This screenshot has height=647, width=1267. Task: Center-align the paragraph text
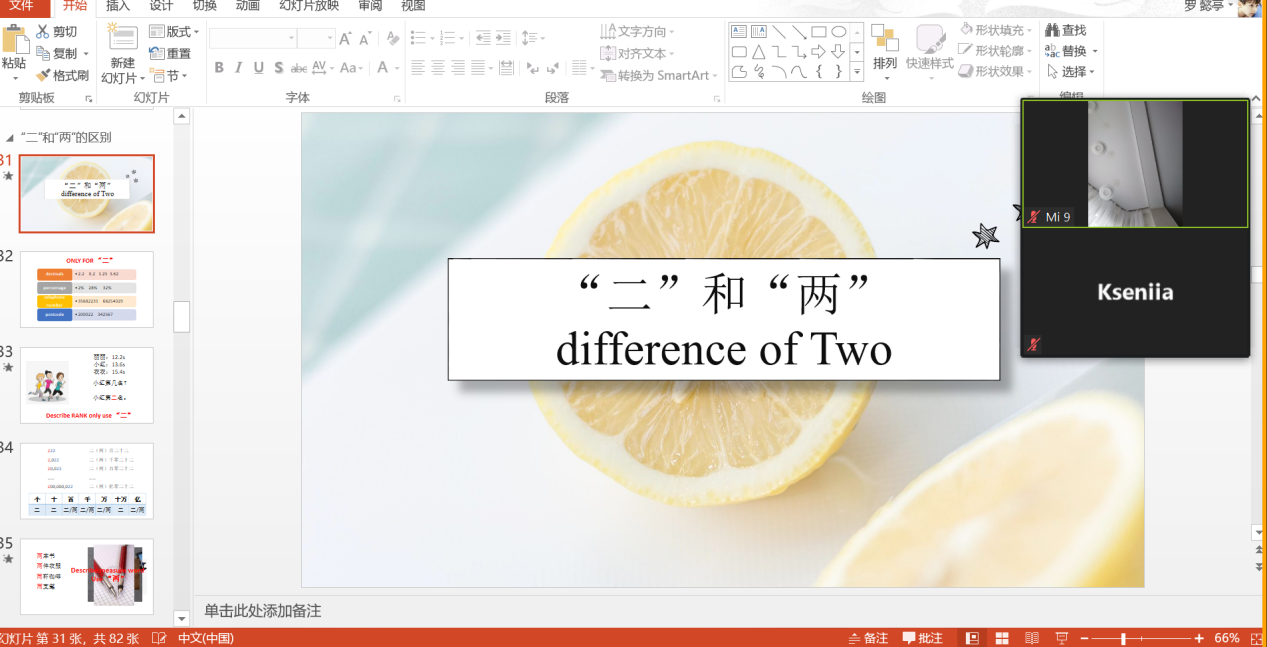pyautogui.click(x=438, y=68)
